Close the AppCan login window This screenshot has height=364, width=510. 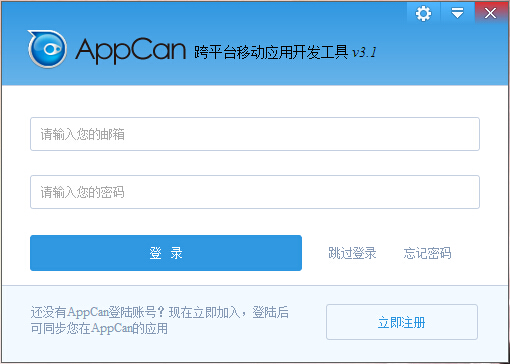click(491, 13)
